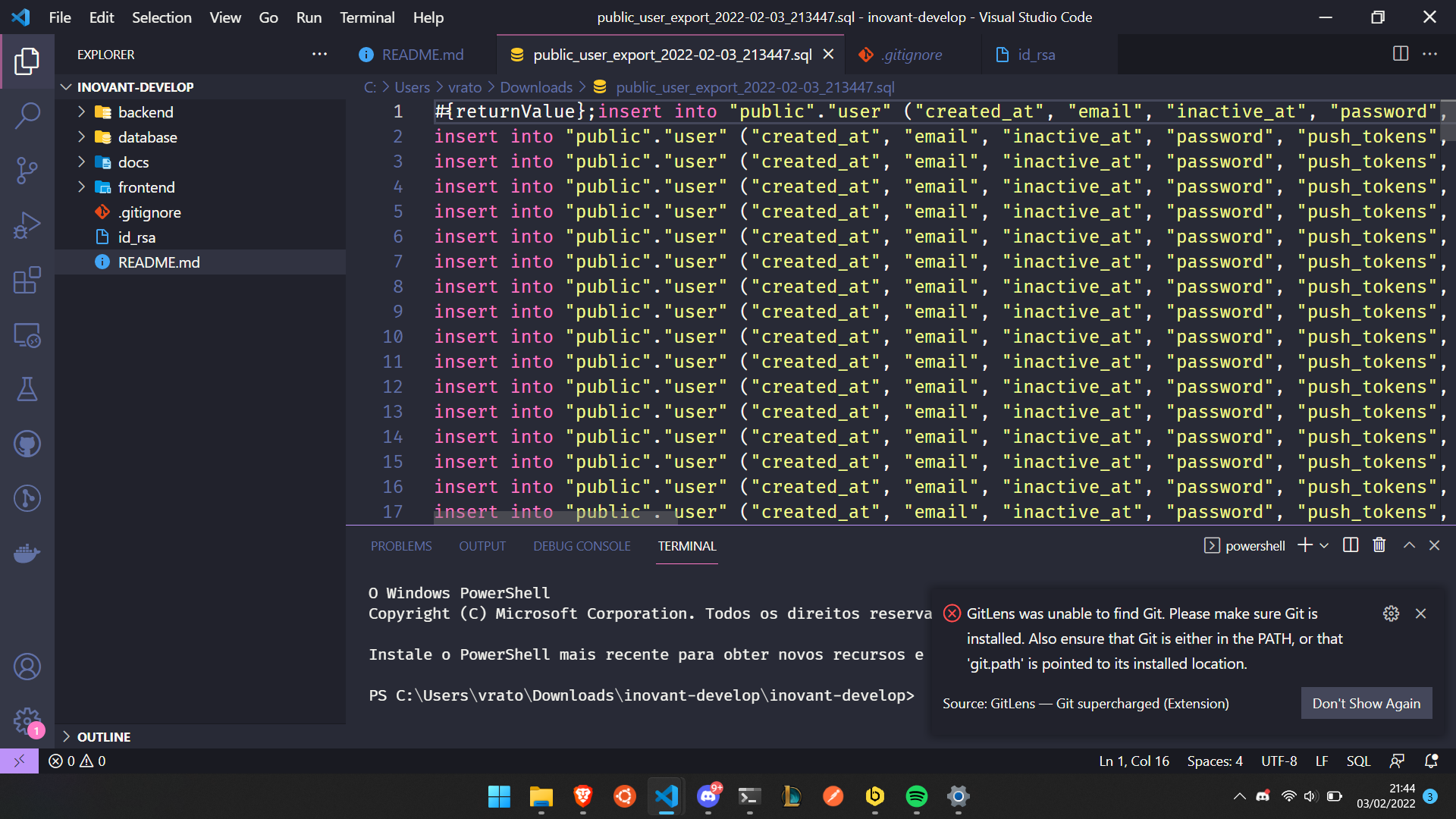Click the editor horizontal scrollbar
Screen dimensions: 1456x819
(x=554, y=517)
